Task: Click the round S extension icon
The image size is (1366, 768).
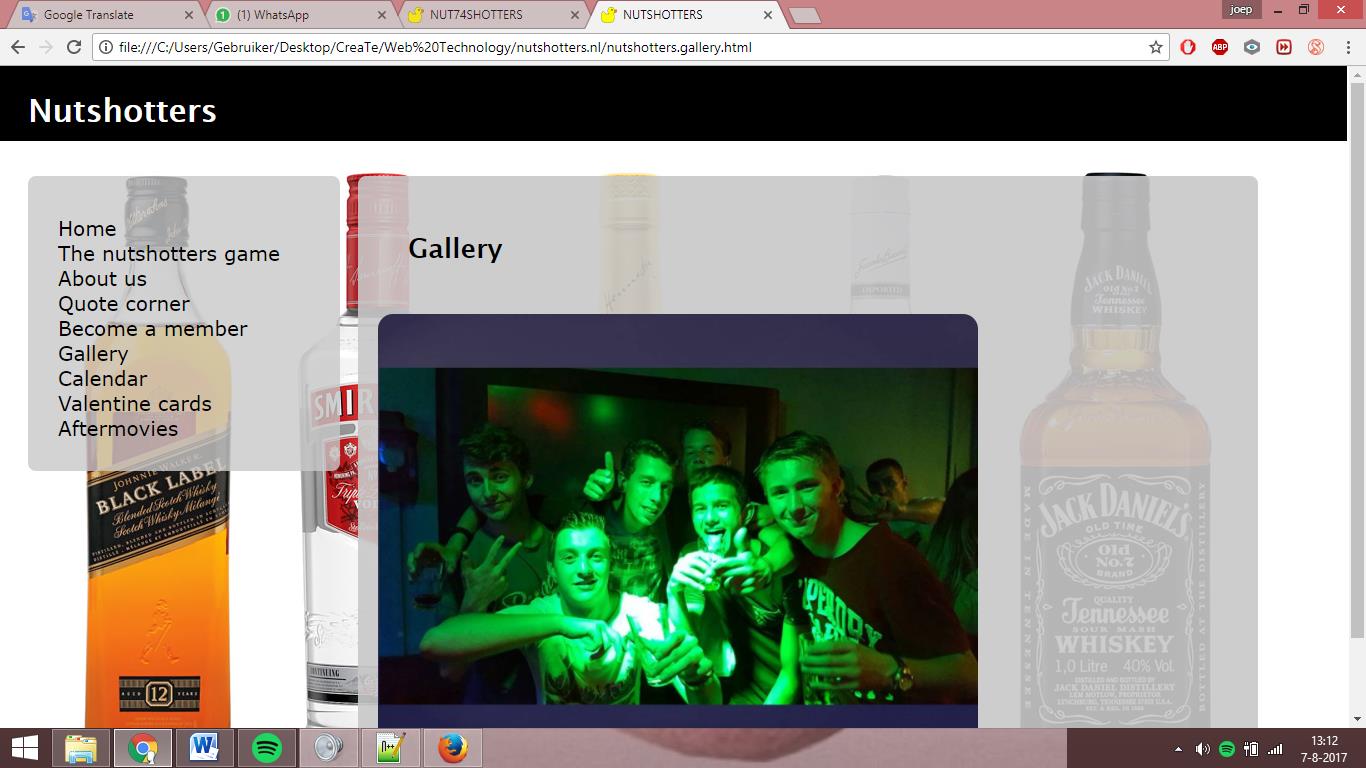Action: coord(1316,47)
